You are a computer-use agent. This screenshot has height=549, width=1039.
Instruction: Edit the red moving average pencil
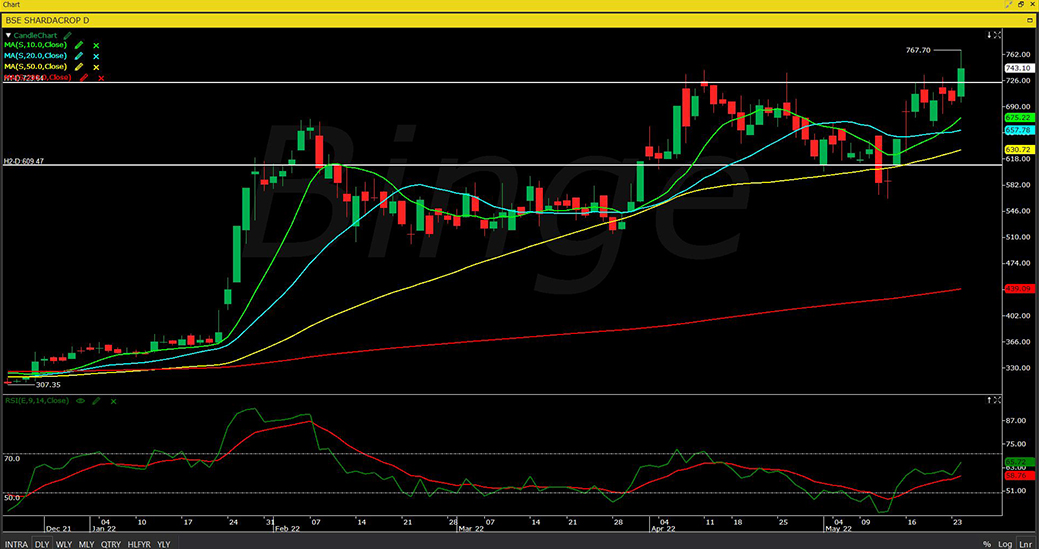pyautogui.click(x=84, y=77)
